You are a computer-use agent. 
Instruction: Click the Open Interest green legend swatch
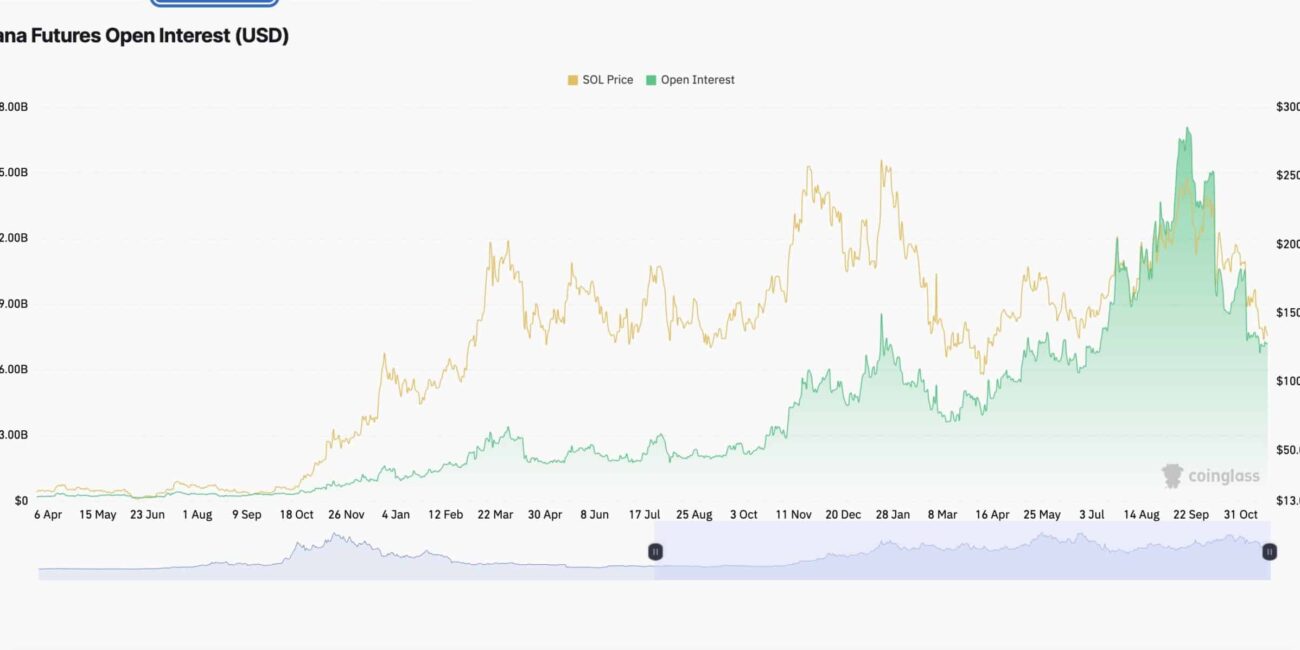[651, 80]
